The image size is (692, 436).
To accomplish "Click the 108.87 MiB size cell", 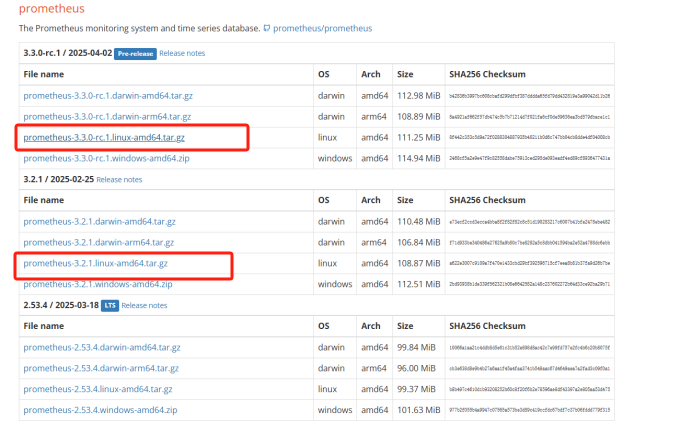I will tap(418, 263).
